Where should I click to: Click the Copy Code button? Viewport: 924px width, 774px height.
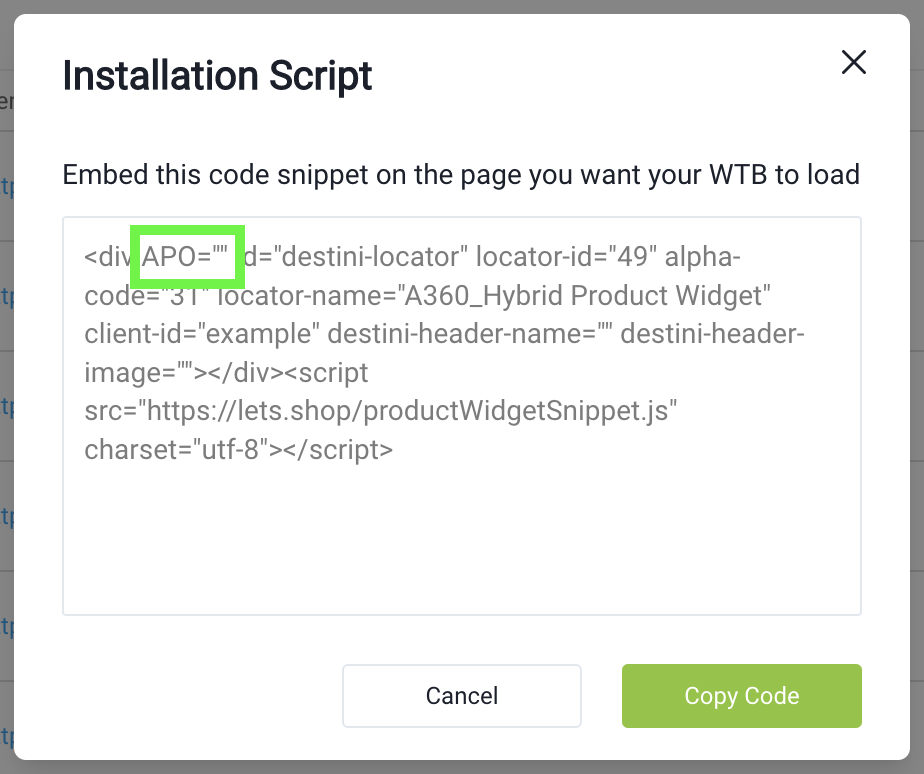point(741,696)
